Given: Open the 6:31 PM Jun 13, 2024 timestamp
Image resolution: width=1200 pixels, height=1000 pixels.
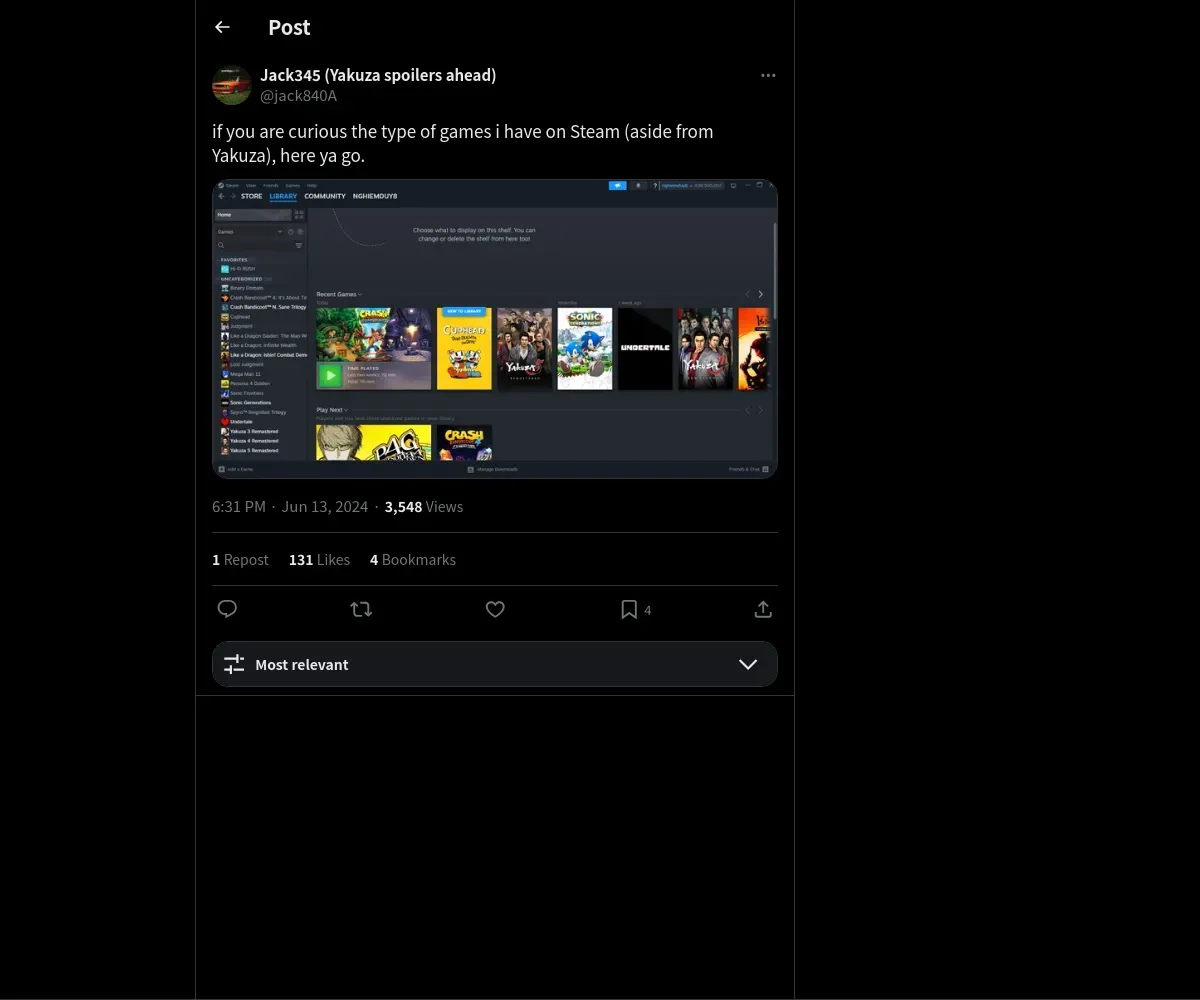Looking at the screenshot, I should (290, 507).
